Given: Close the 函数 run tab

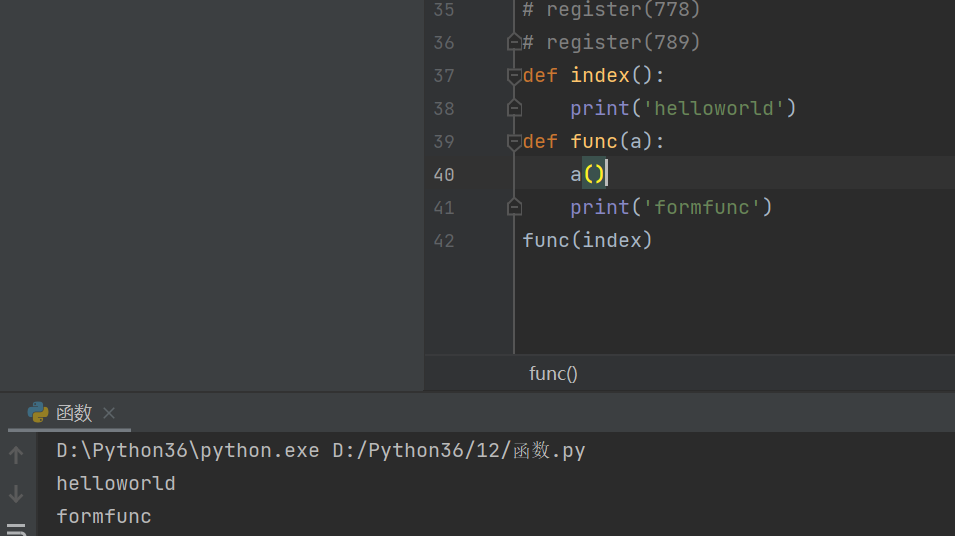Looking at the screenshot, I should click(109, 413).
